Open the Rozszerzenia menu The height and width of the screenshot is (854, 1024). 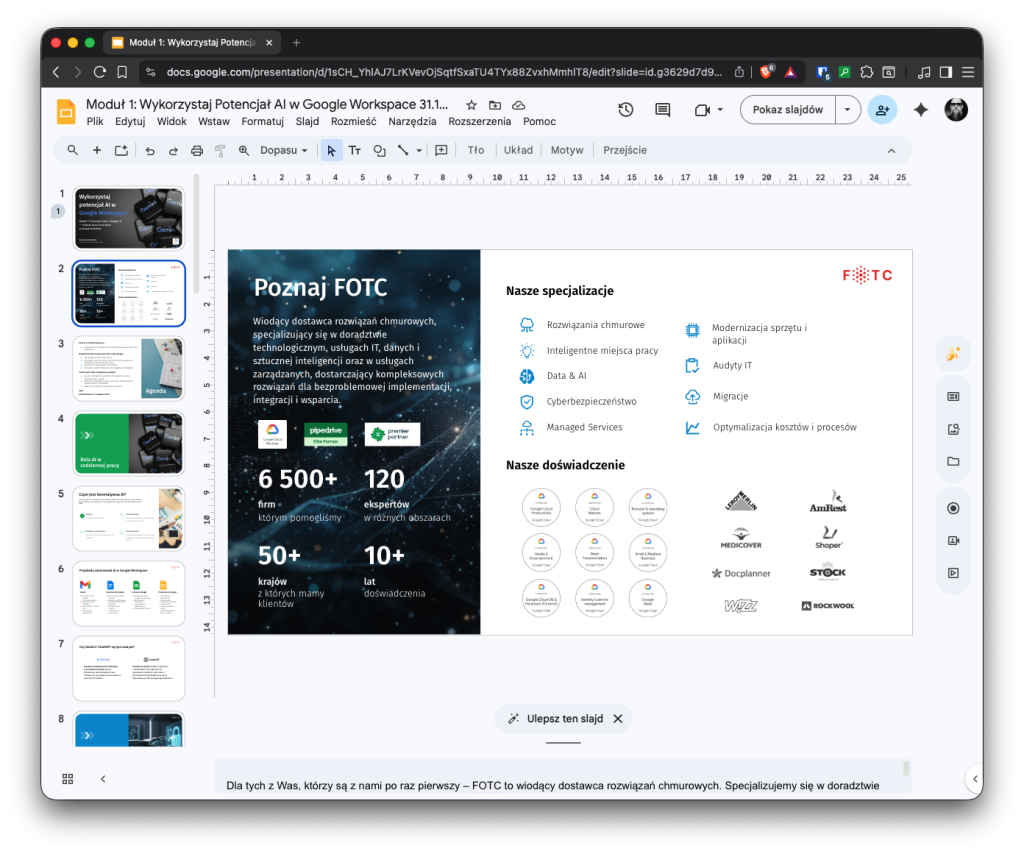(479, 121)
